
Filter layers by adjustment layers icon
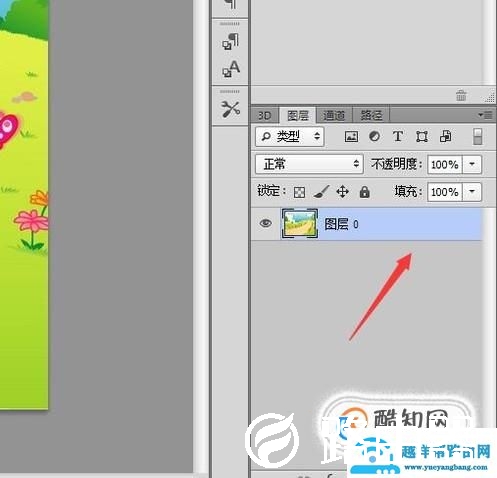tap(375, 136)
